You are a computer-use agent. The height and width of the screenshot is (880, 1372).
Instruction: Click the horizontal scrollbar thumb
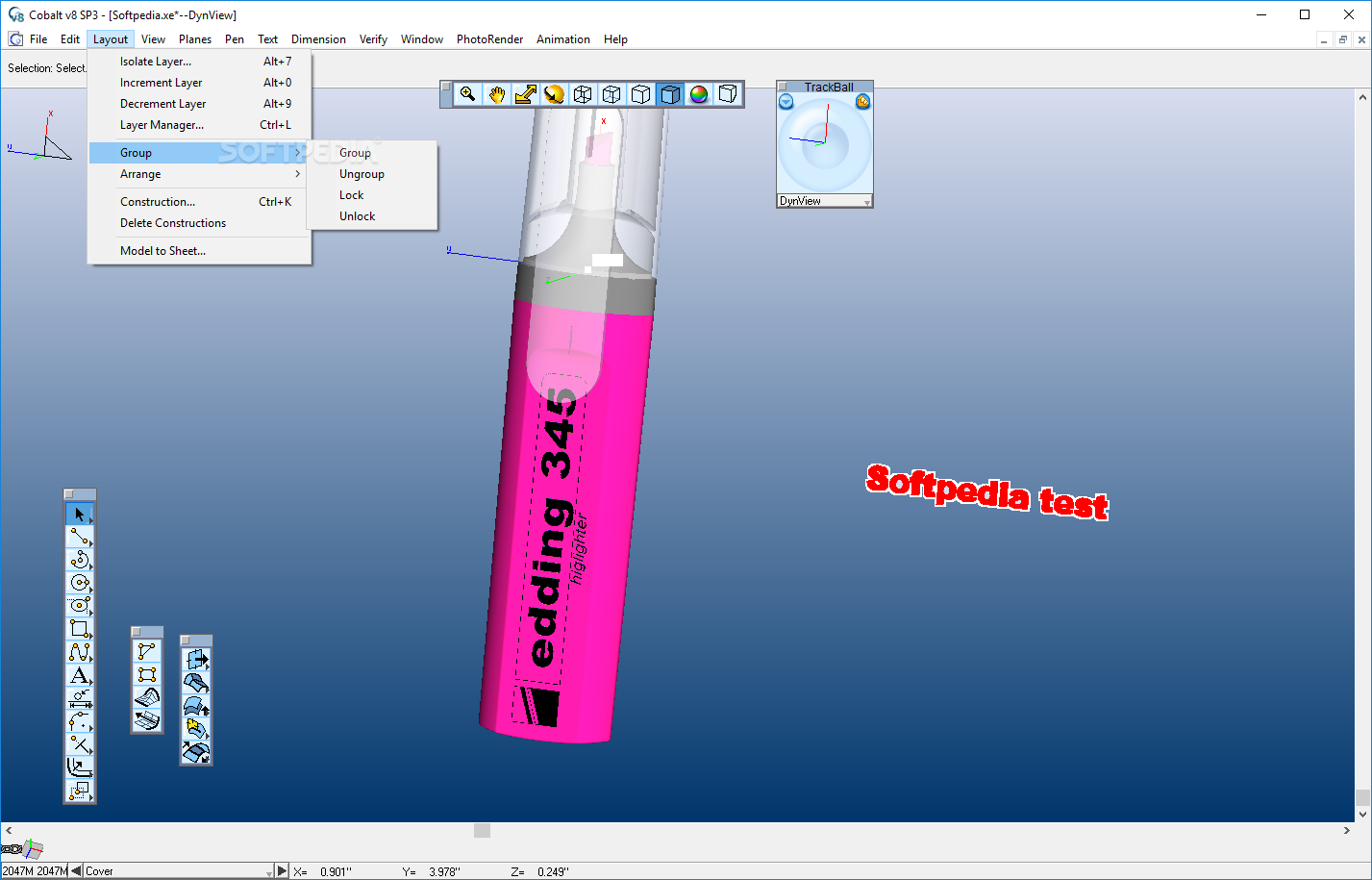pos(483,830)
